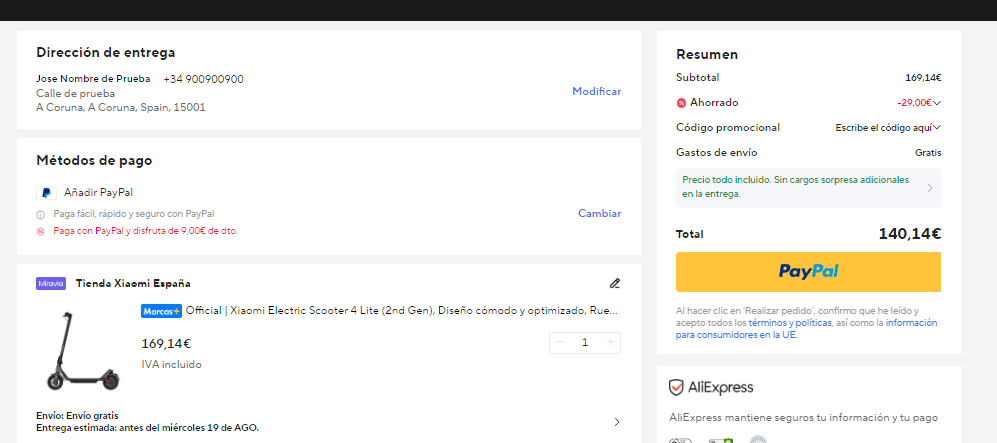Expand promo code field Escribe el código aquí
Viewport: 997px width, 443px height.
pos(888,128)
